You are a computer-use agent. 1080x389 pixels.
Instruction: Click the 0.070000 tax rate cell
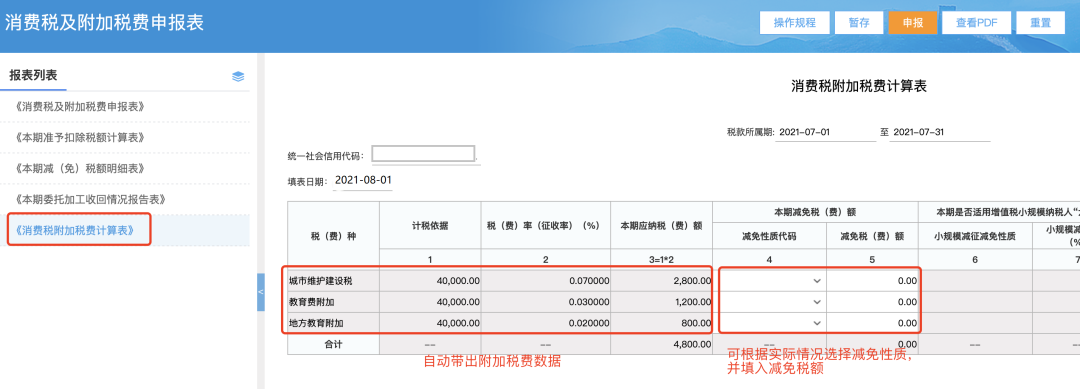[x=546, y=281]
